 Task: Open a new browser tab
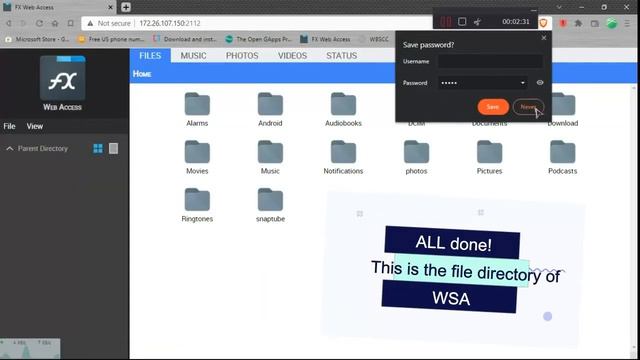coord(126,7)
